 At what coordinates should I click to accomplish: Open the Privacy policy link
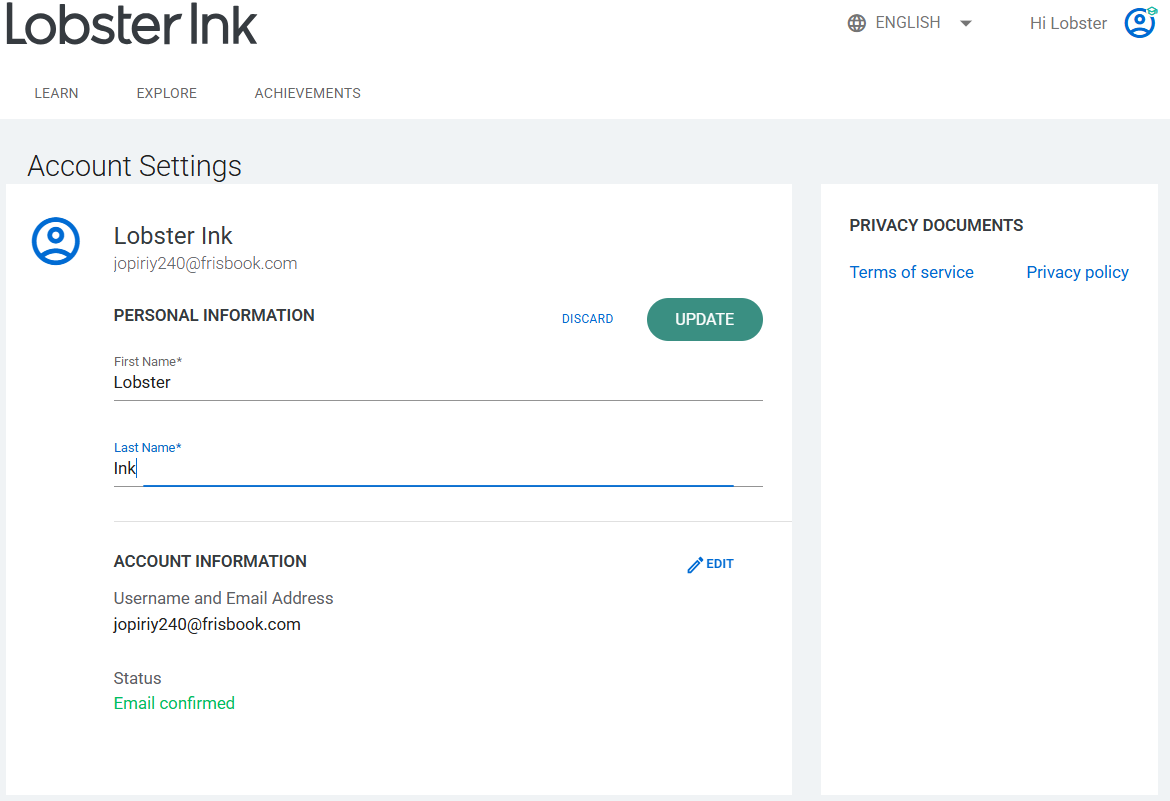[1077, 272]
